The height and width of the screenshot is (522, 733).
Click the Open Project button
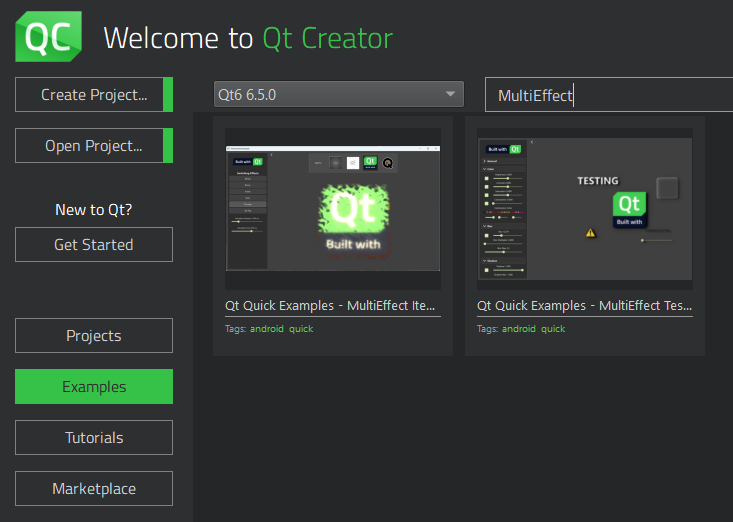point(94,146)
